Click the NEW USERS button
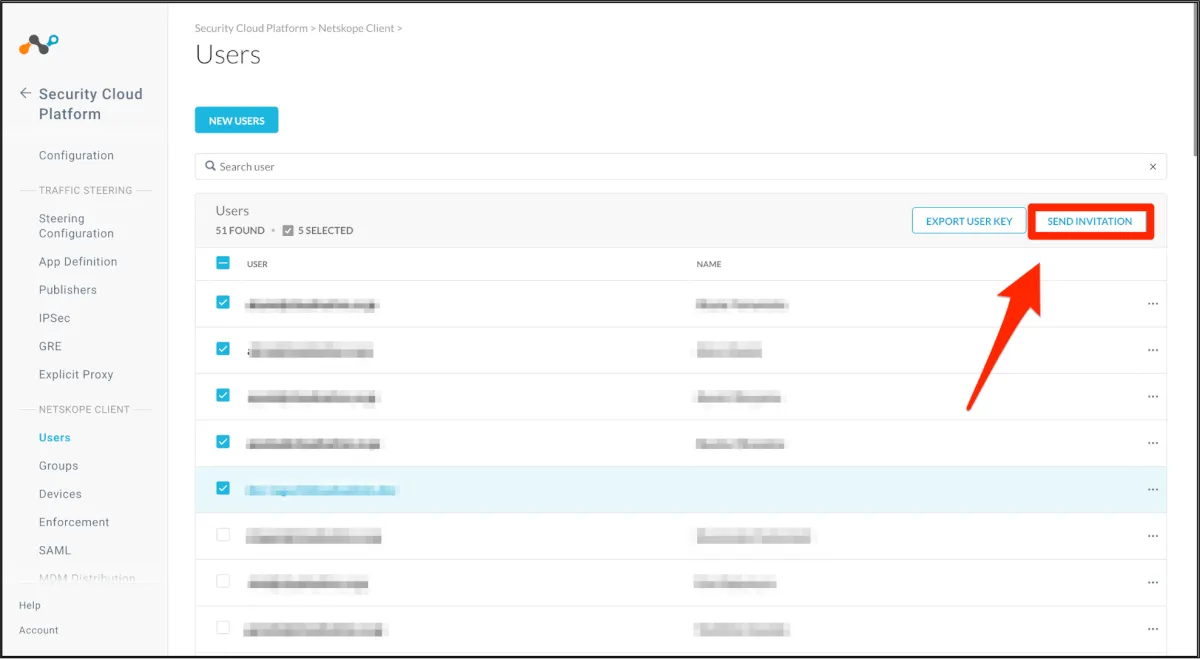This screenshot has width=1200, height=659. click(236, 120)
